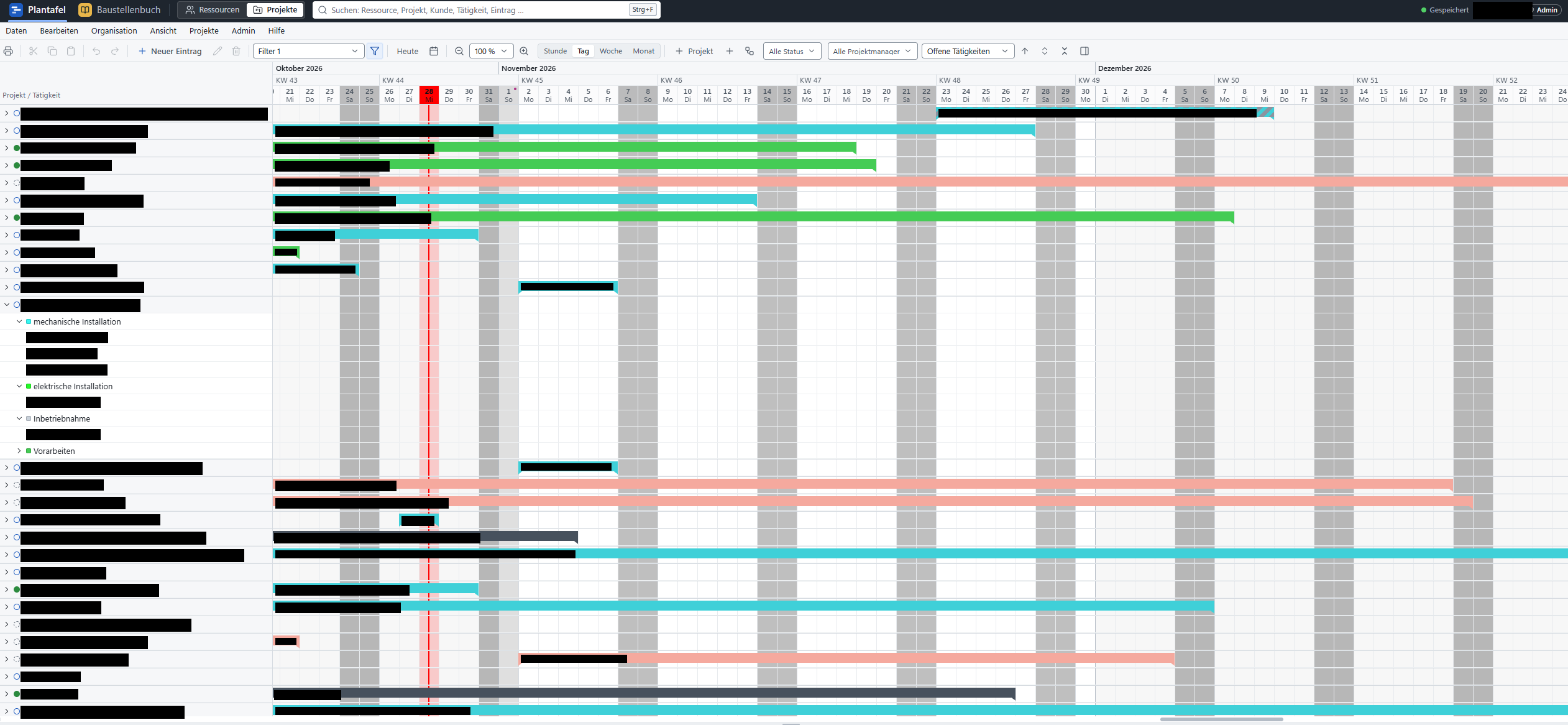The image size is (1568, 725).
Task: Click the plus icon right of Projekt
Action: pos(730,51)
